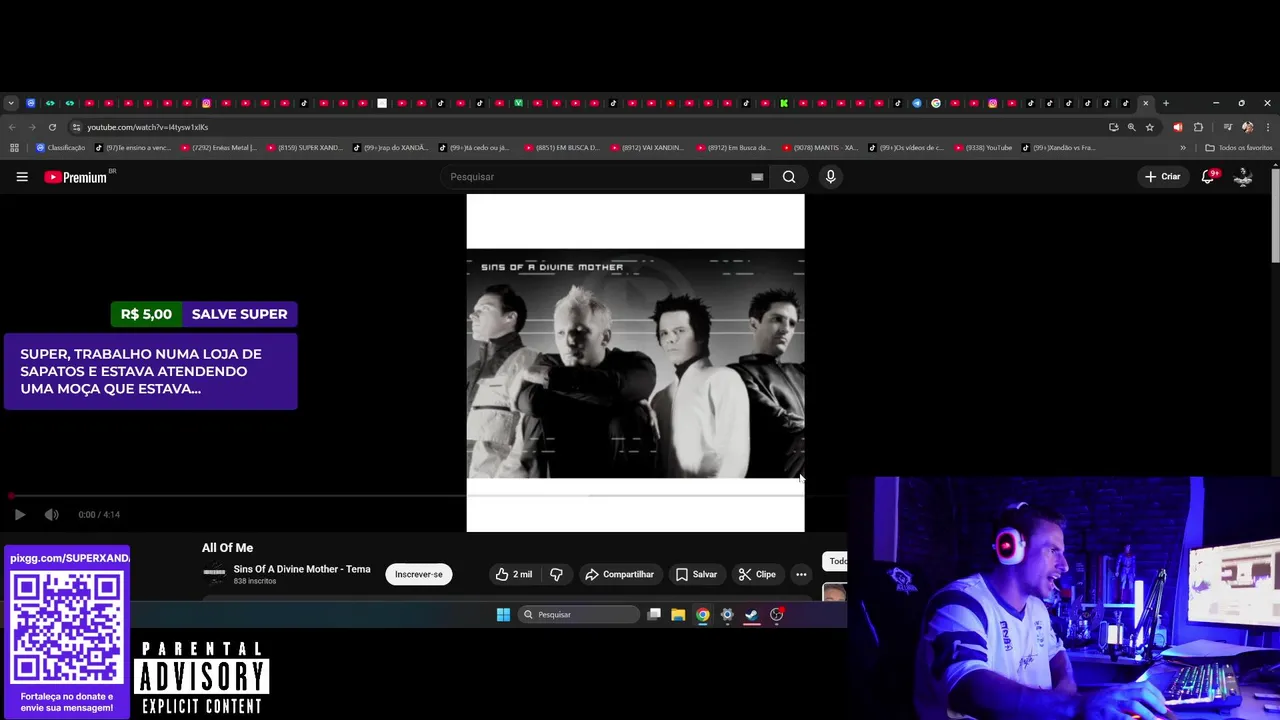Open the Windows Start button
The width and height of the screenshot is (1280, 720).
click(503, 615)
